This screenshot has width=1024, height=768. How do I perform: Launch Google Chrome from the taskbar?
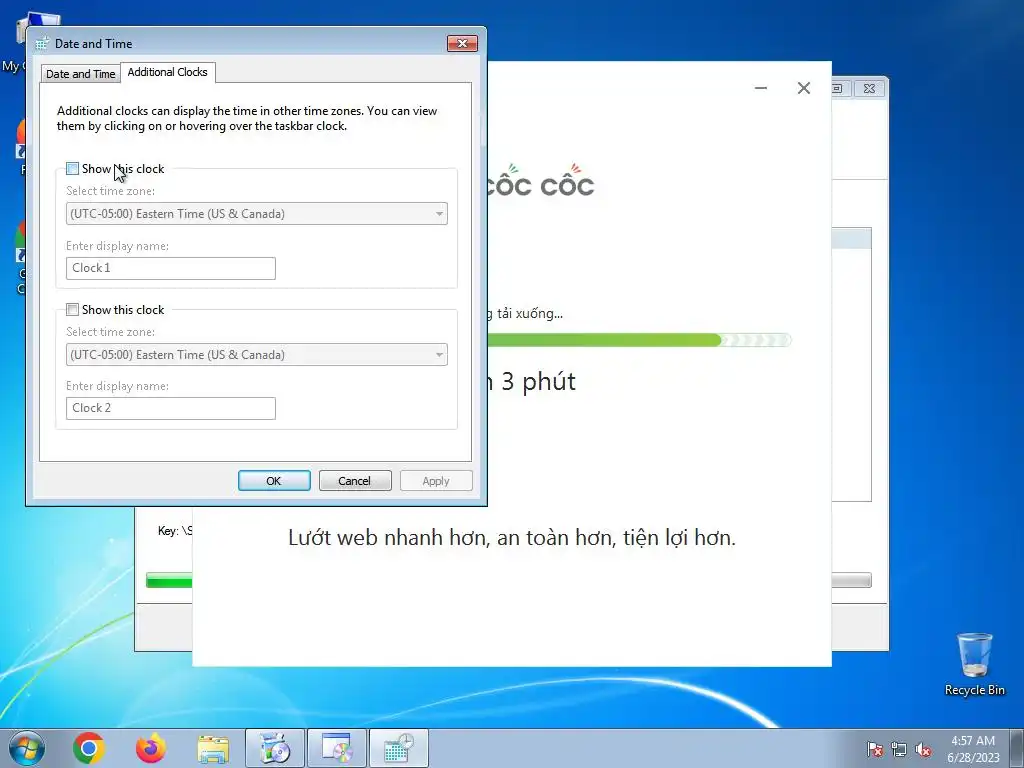[89, 748]
